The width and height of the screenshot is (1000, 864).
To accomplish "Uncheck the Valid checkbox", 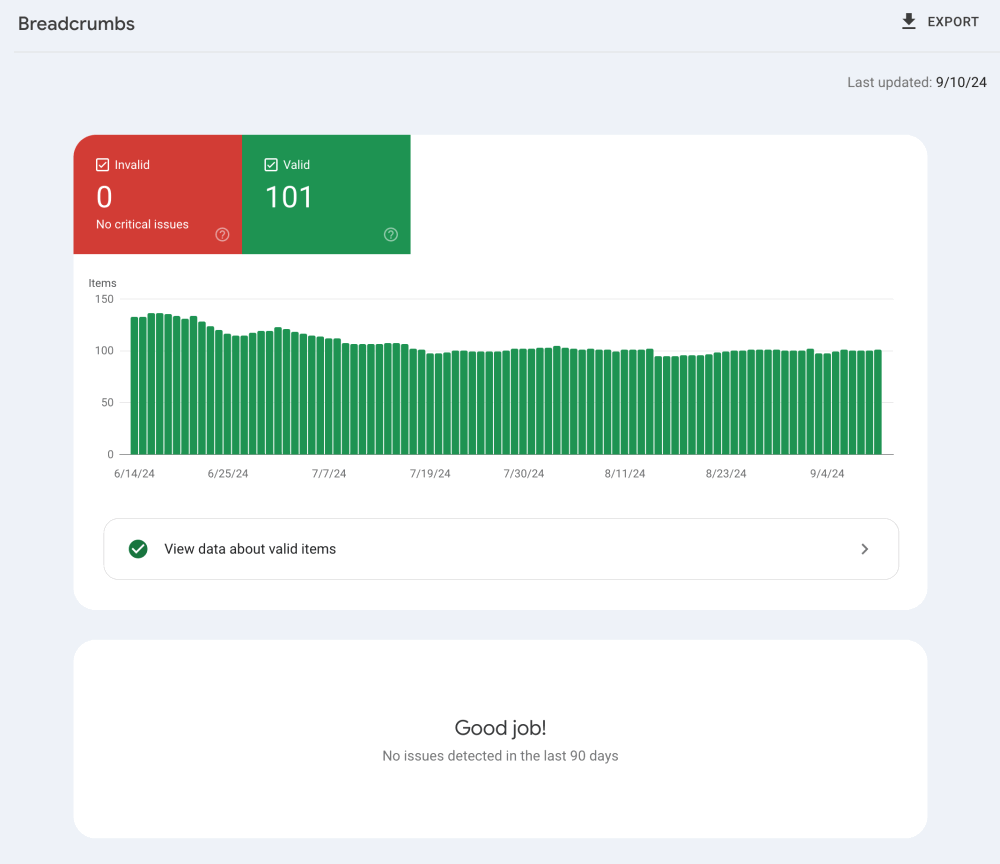I will pyautogui.click(x=271, y=165).
